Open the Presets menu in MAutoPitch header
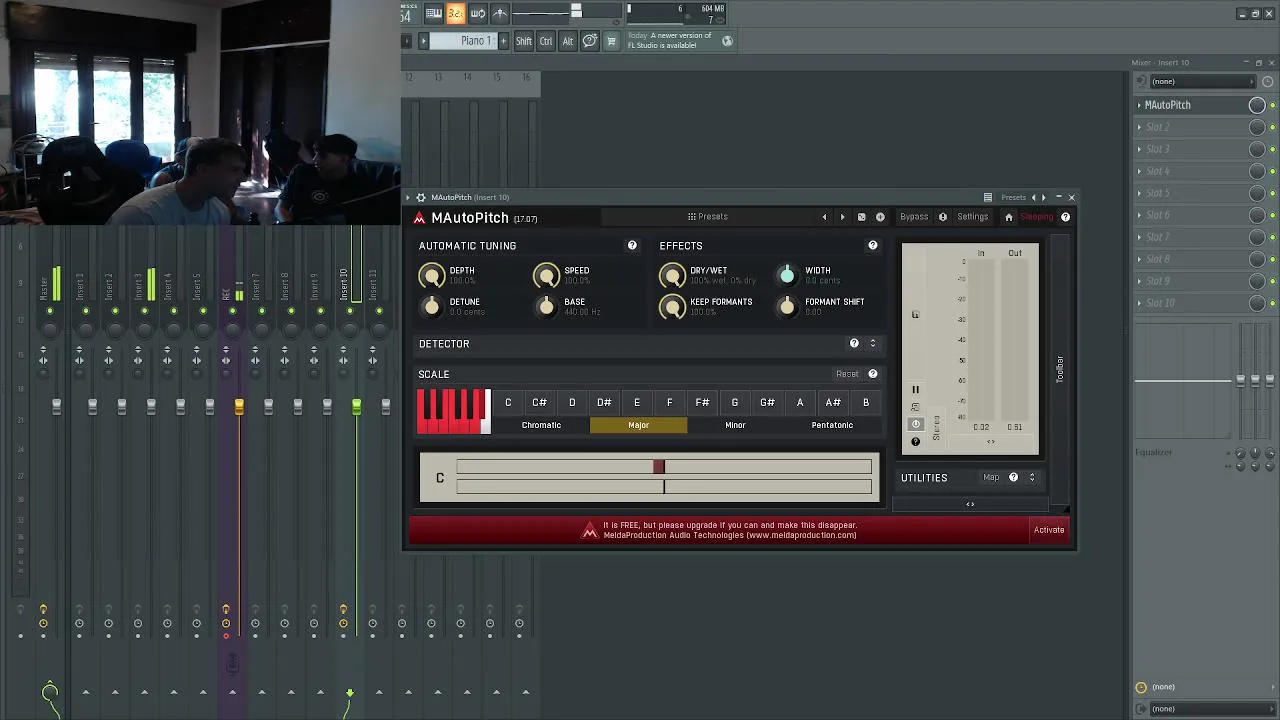 pos(707,217)
